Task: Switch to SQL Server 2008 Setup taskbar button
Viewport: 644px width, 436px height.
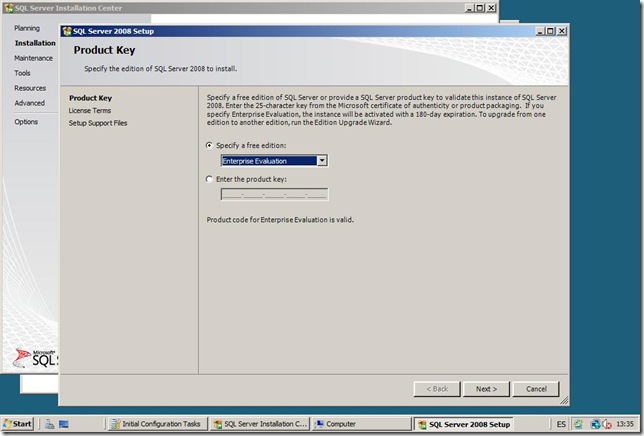Action: (x=464, y=425)
